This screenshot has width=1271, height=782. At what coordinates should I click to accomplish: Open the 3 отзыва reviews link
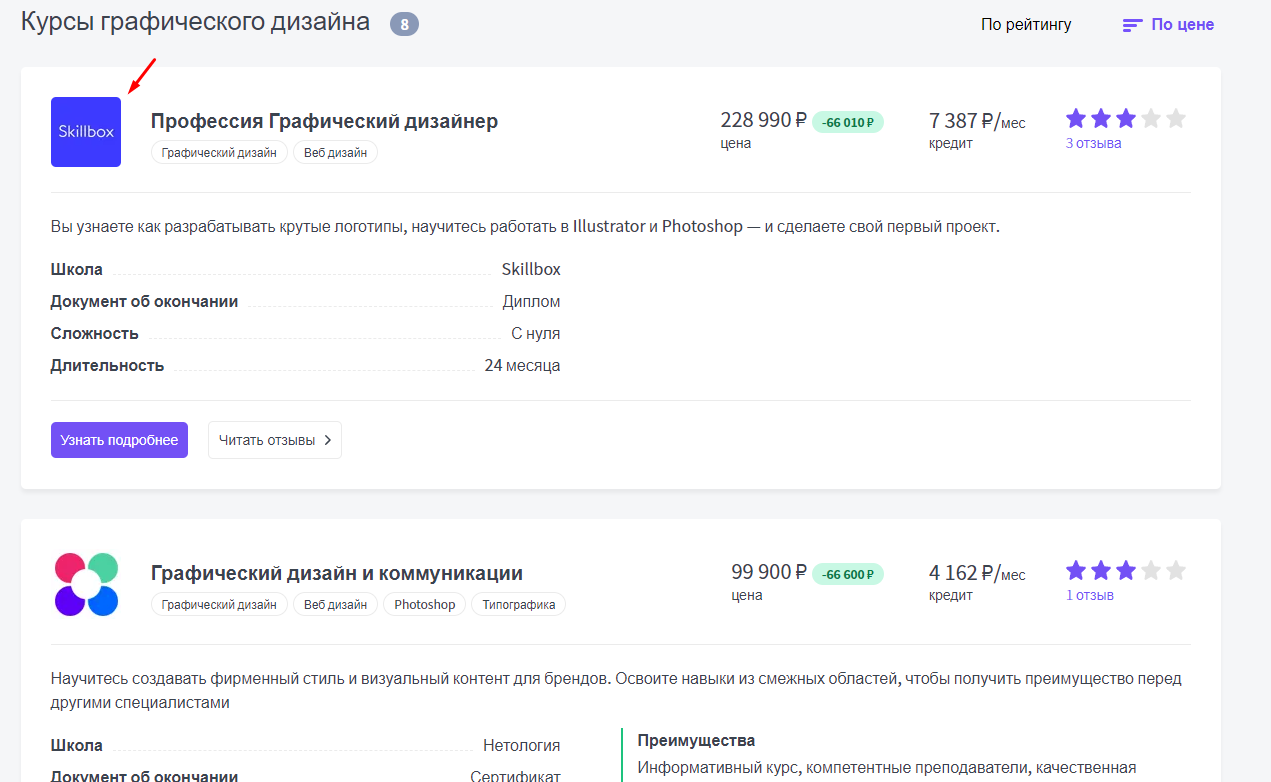click(1093, 143)
